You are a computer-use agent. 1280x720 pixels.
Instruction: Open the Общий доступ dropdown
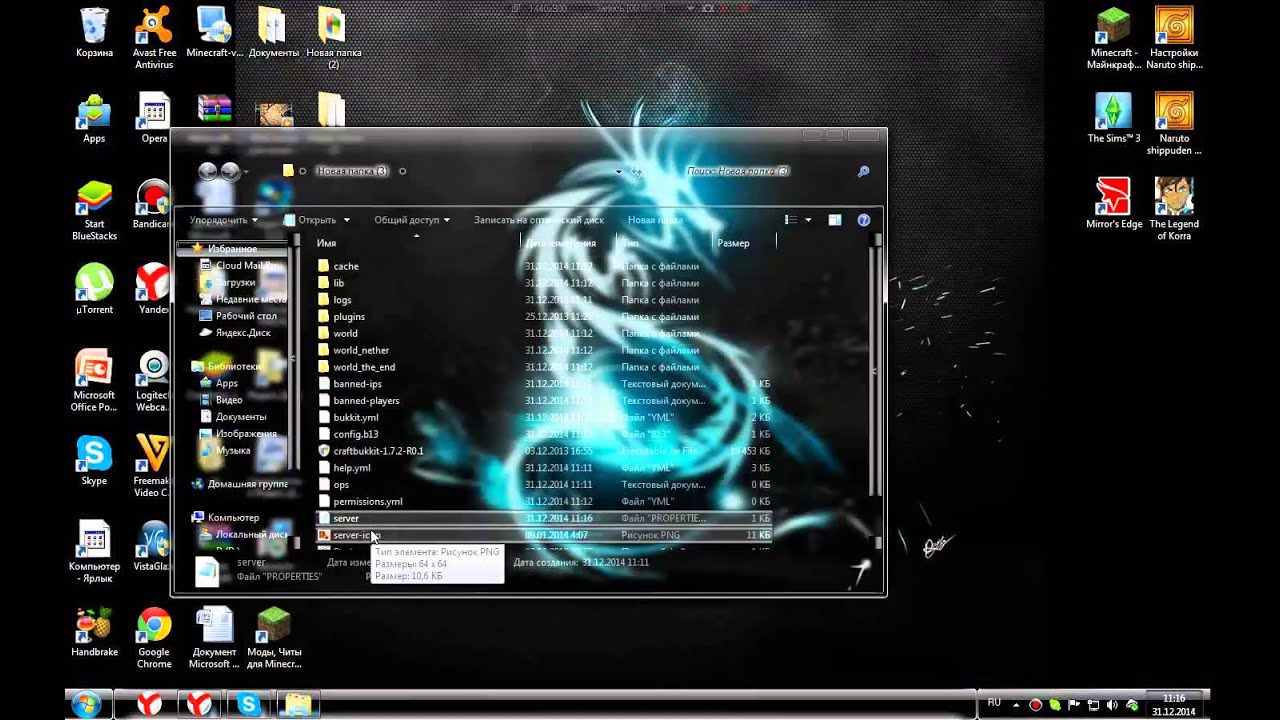(412, 220)
